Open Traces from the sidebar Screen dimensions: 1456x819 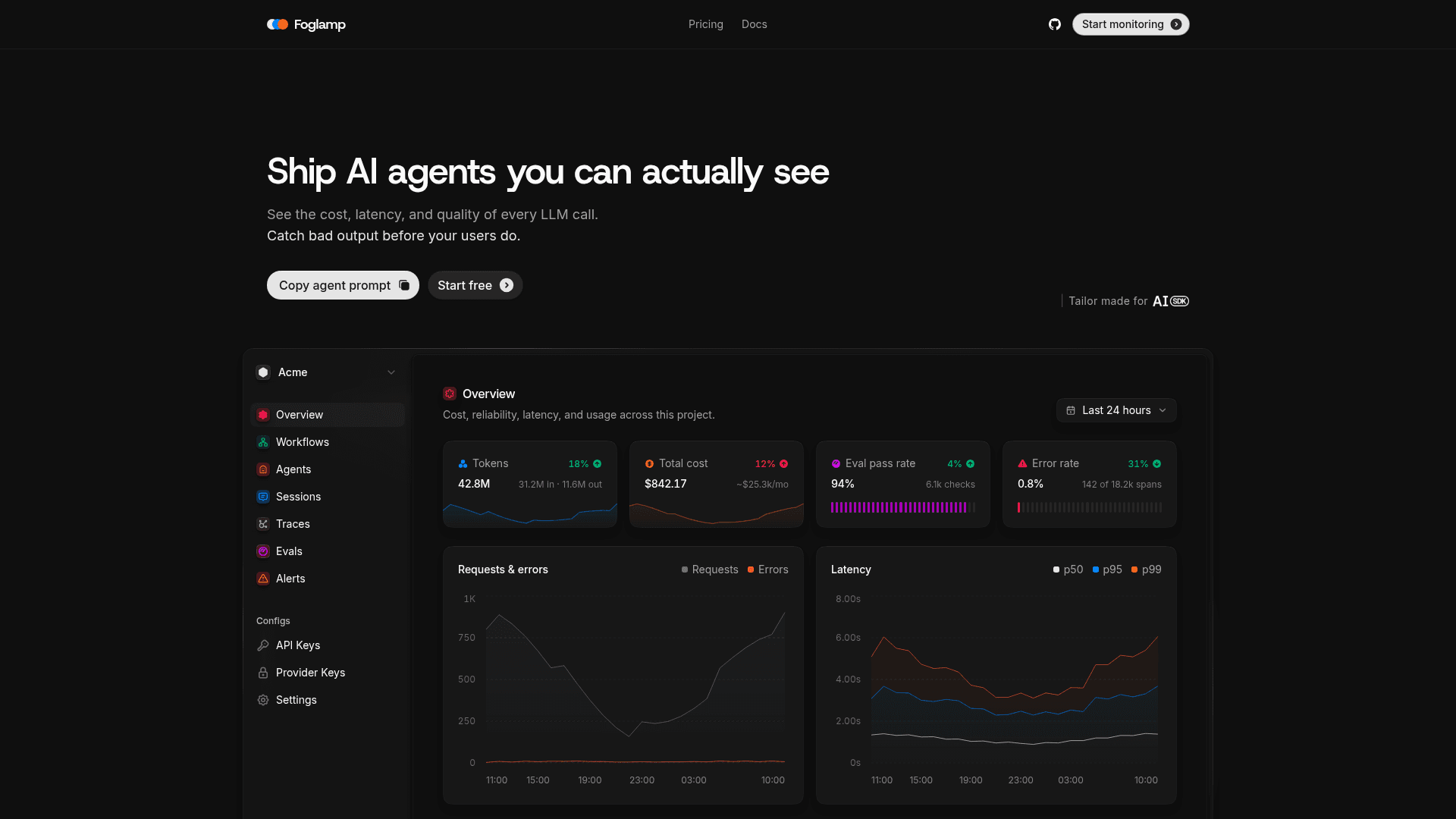tap(328, 524)
